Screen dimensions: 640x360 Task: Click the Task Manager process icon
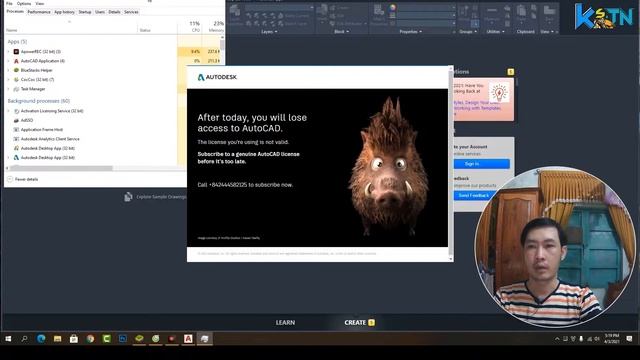pyautogui.click(x=16, y=89)
